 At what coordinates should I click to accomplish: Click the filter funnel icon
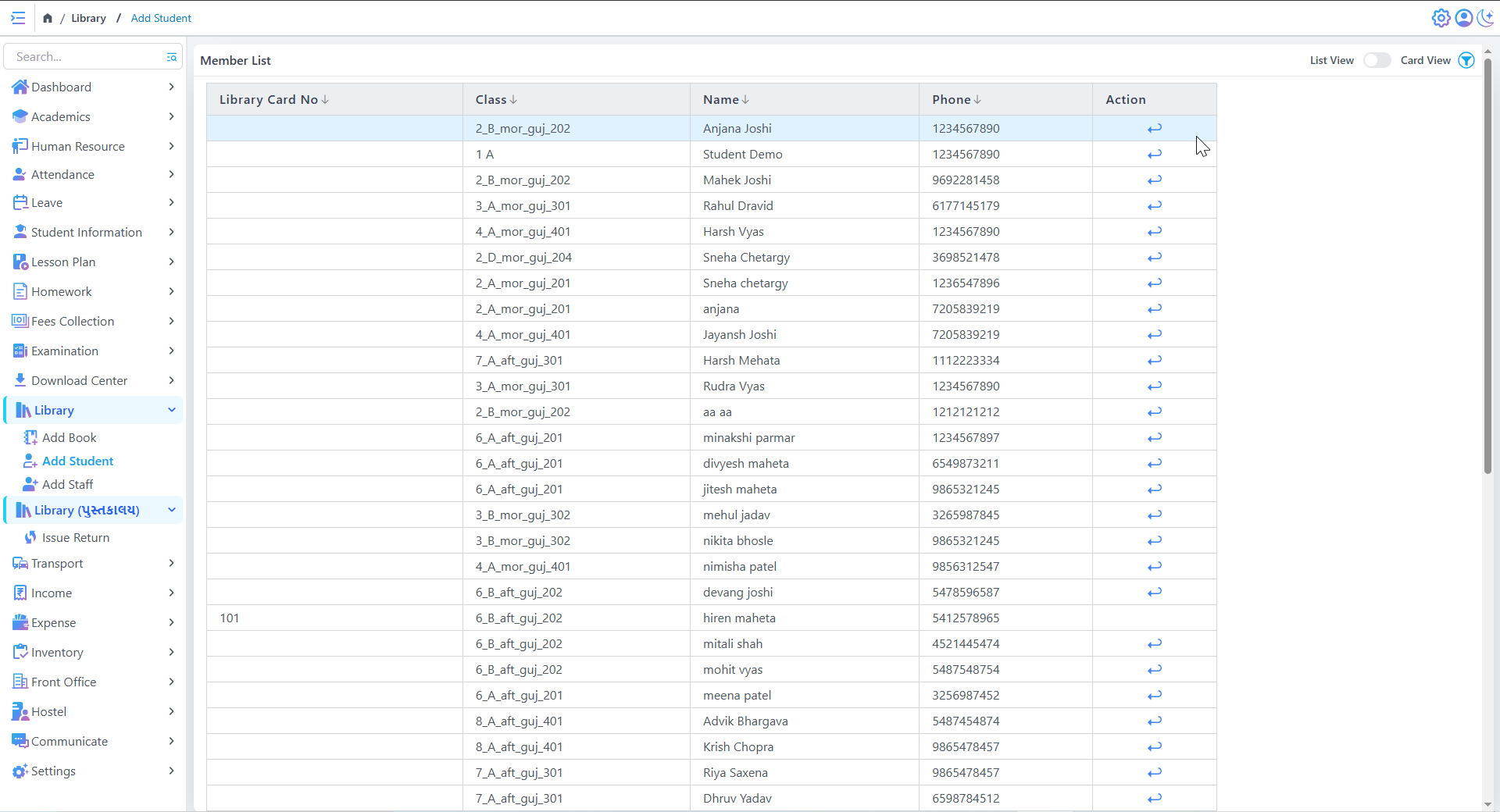pyautogui.click(x=1466, y=60)
